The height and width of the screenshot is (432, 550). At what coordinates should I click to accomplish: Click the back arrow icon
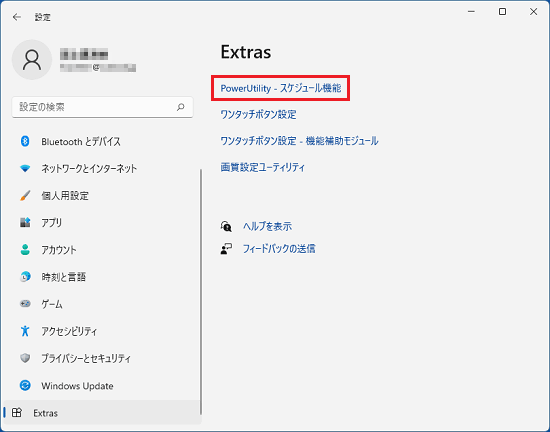[x=16, y=17]
